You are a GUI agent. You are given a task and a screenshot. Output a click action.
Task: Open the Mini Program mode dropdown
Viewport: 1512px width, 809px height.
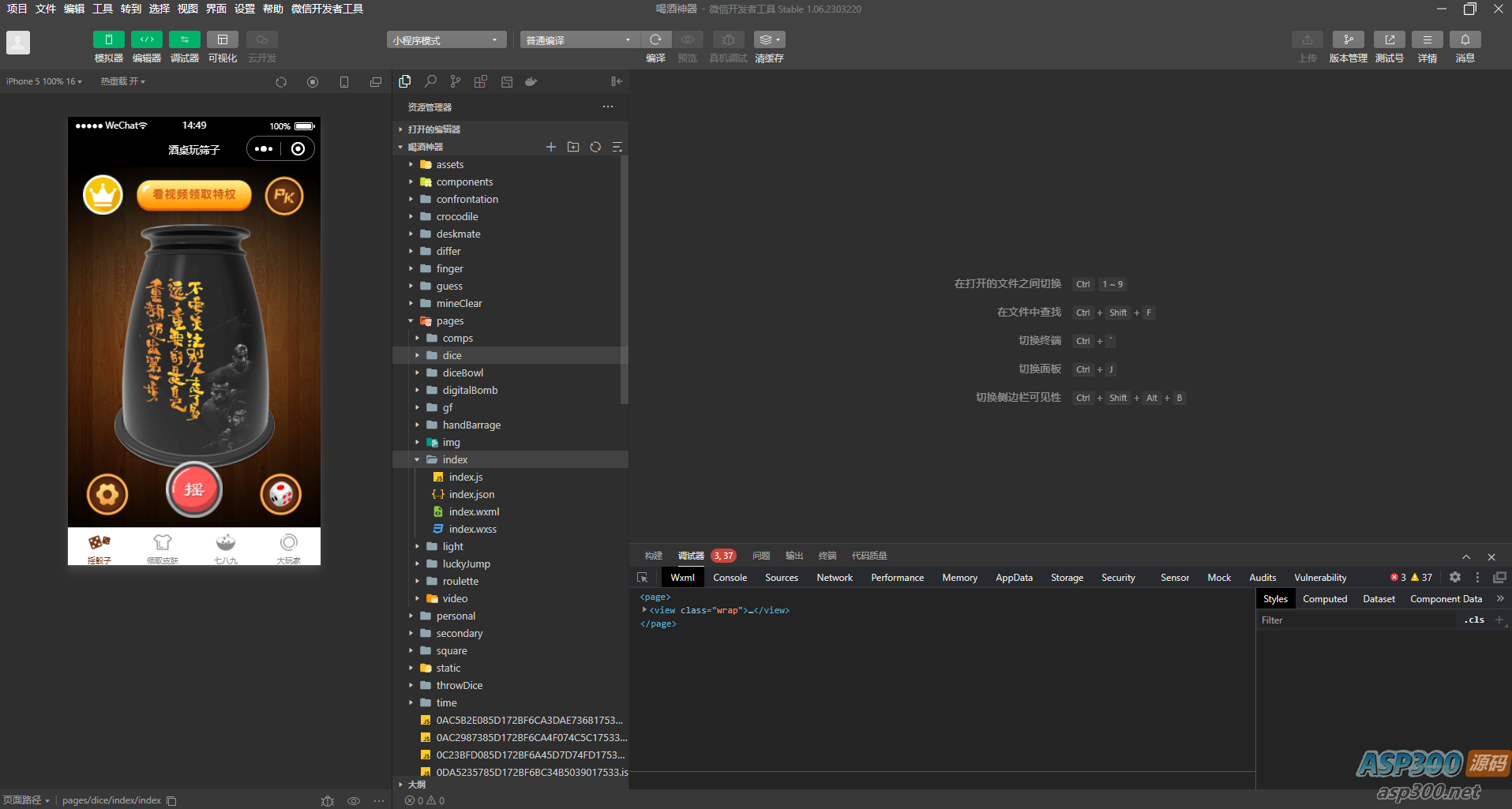coord(446,40)
